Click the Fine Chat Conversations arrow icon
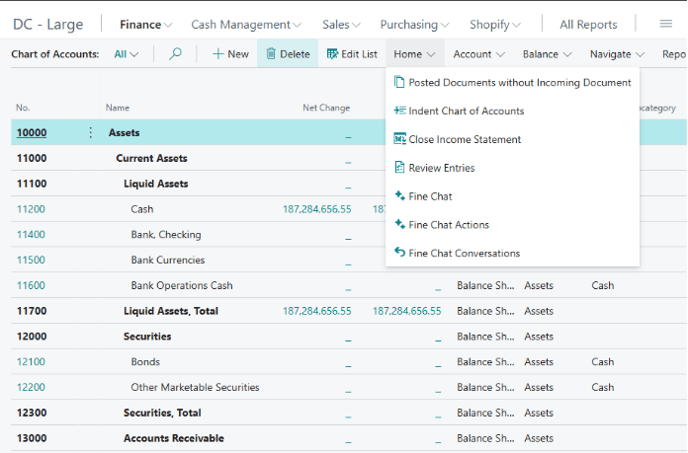This screenshot has width=688, height=453. coord(400,253)
